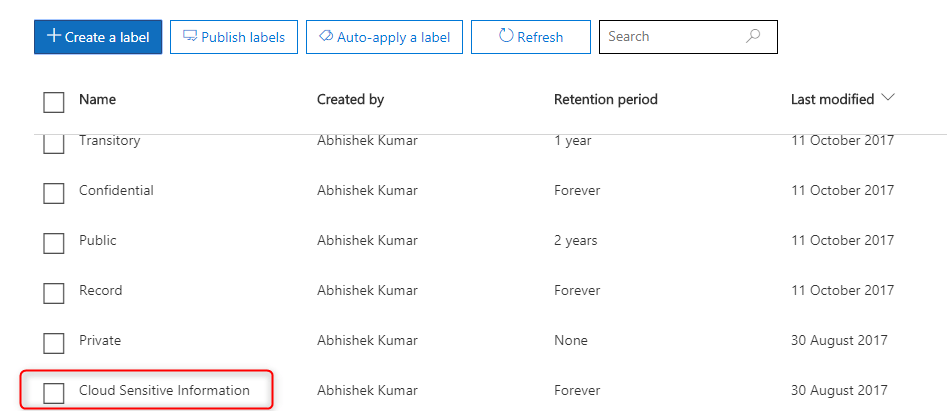The image size is (947, 411).
Task: Select the Record label checkbox
Action: tap(54, 293)
